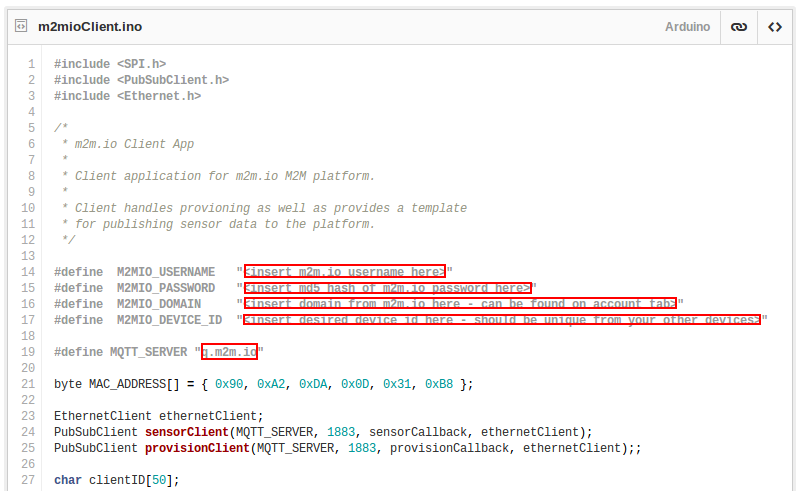Screen dimensions: 799x491
Task: Click the insert domain placeholder string
Action: 460,304
